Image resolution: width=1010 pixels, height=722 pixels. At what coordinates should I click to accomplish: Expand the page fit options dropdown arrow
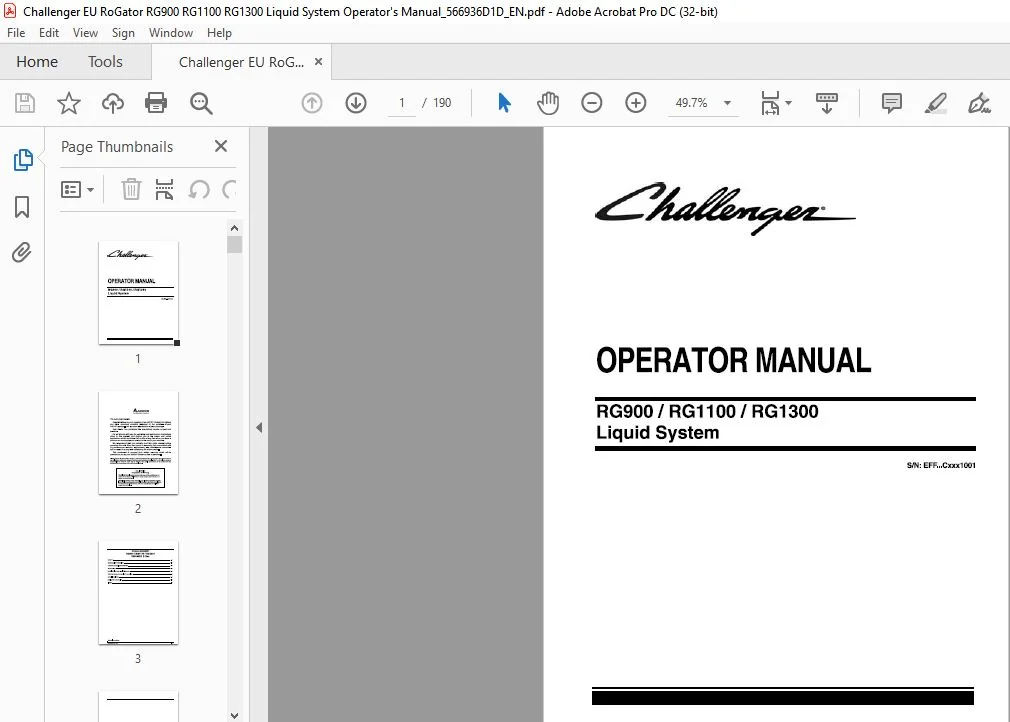click(x=788, y=103)
